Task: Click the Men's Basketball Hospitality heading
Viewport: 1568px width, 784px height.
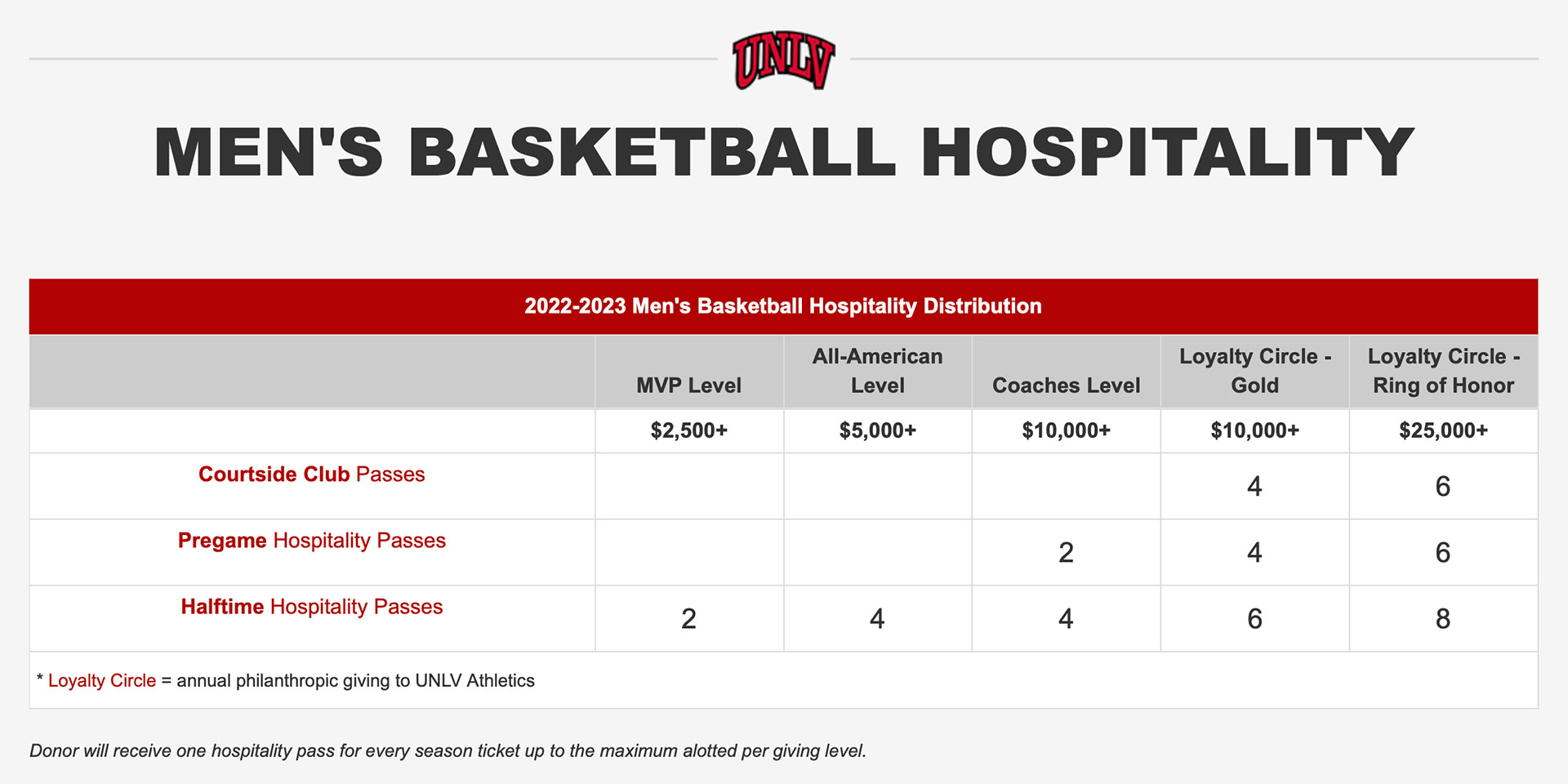Action: pyautogui.click(x=783, y=152)
